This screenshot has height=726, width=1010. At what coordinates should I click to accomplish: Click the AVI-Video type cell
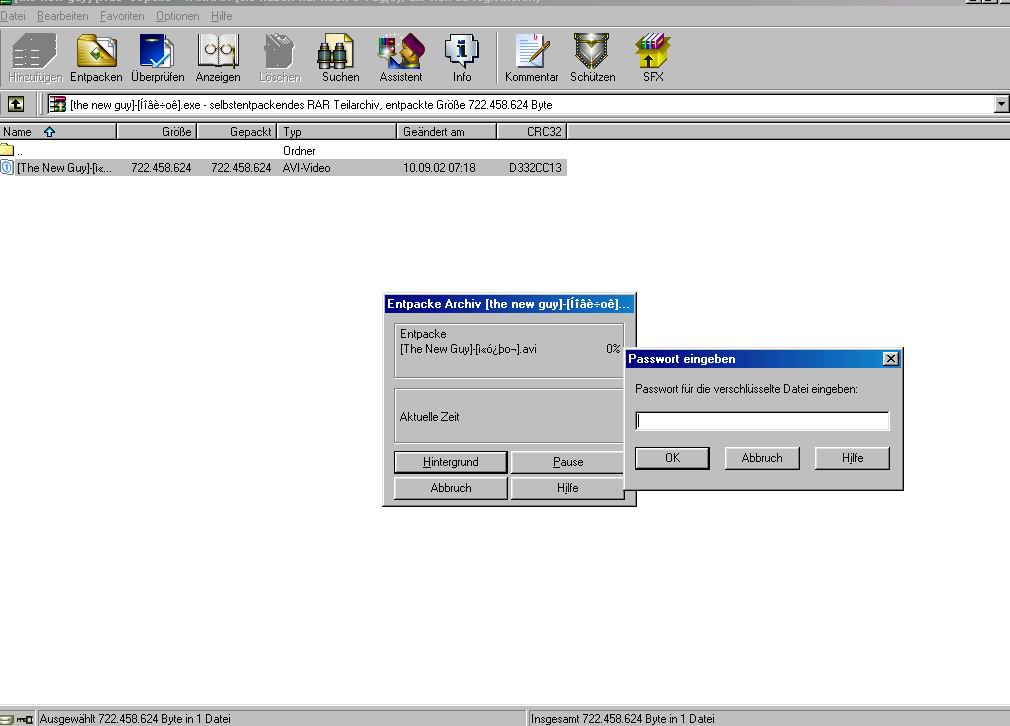pos(307,167)
